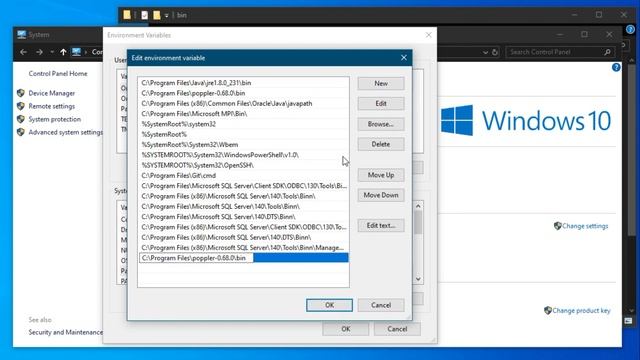The width and height of the screenshot is (640, 360).
Task: Open Device Manager in System window
Action: click(x=52, y=93)
